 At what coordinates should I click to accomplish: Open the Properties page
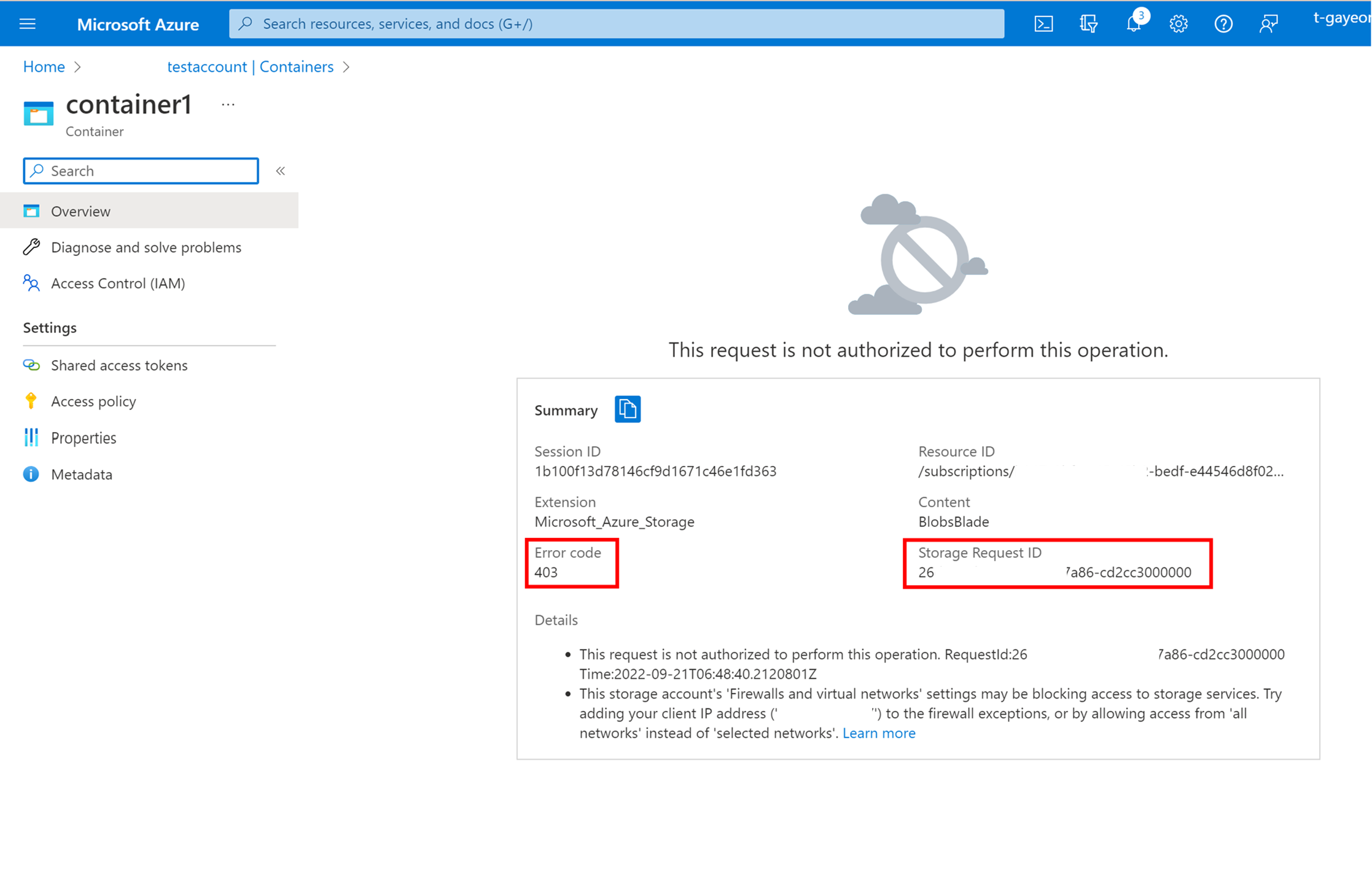84,438
